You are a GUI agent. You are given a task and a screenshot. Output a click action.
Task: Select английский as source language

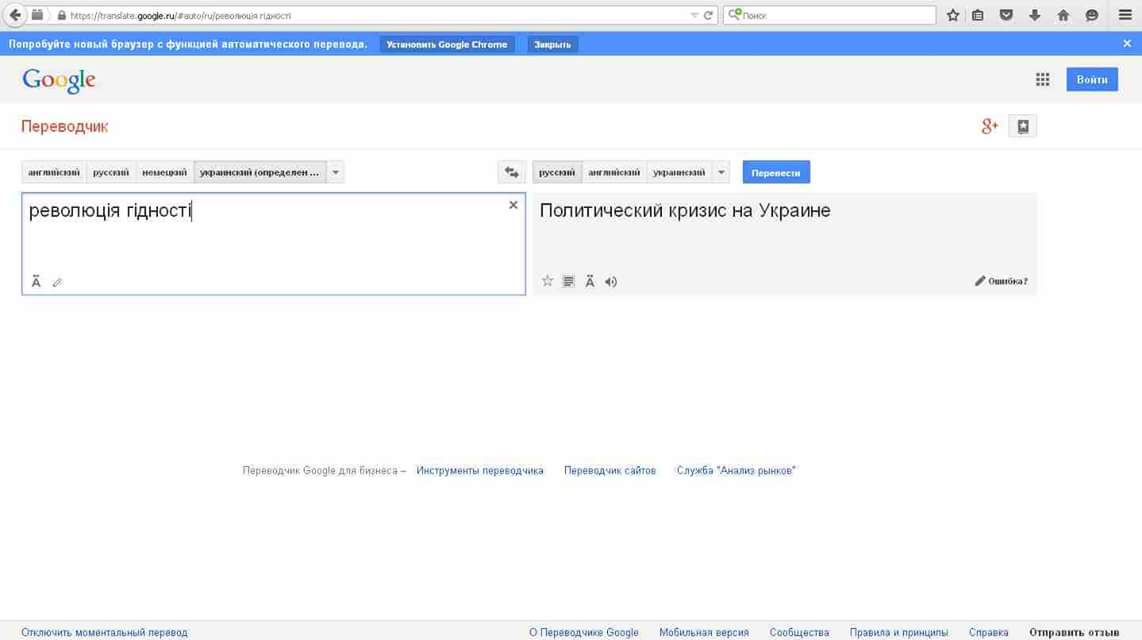pyautogui.click(x=54, y=172)
